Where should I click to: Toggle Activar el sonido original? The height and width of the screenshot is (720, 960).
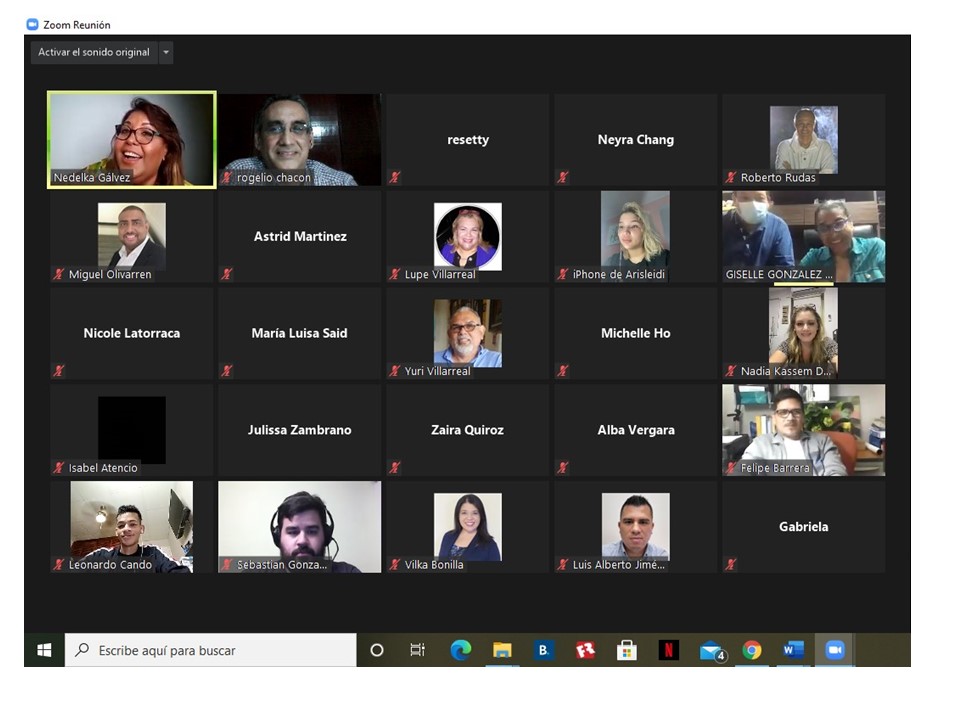[94, 52]
